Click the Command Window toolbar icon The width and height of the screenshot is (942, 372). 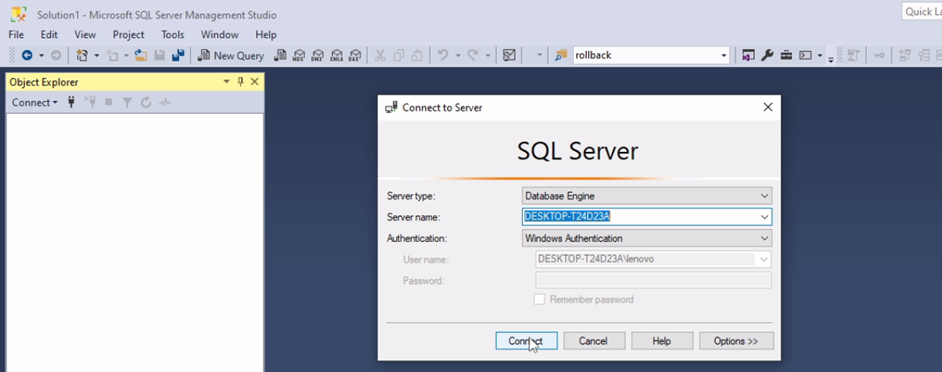click(x=805, y=55)
